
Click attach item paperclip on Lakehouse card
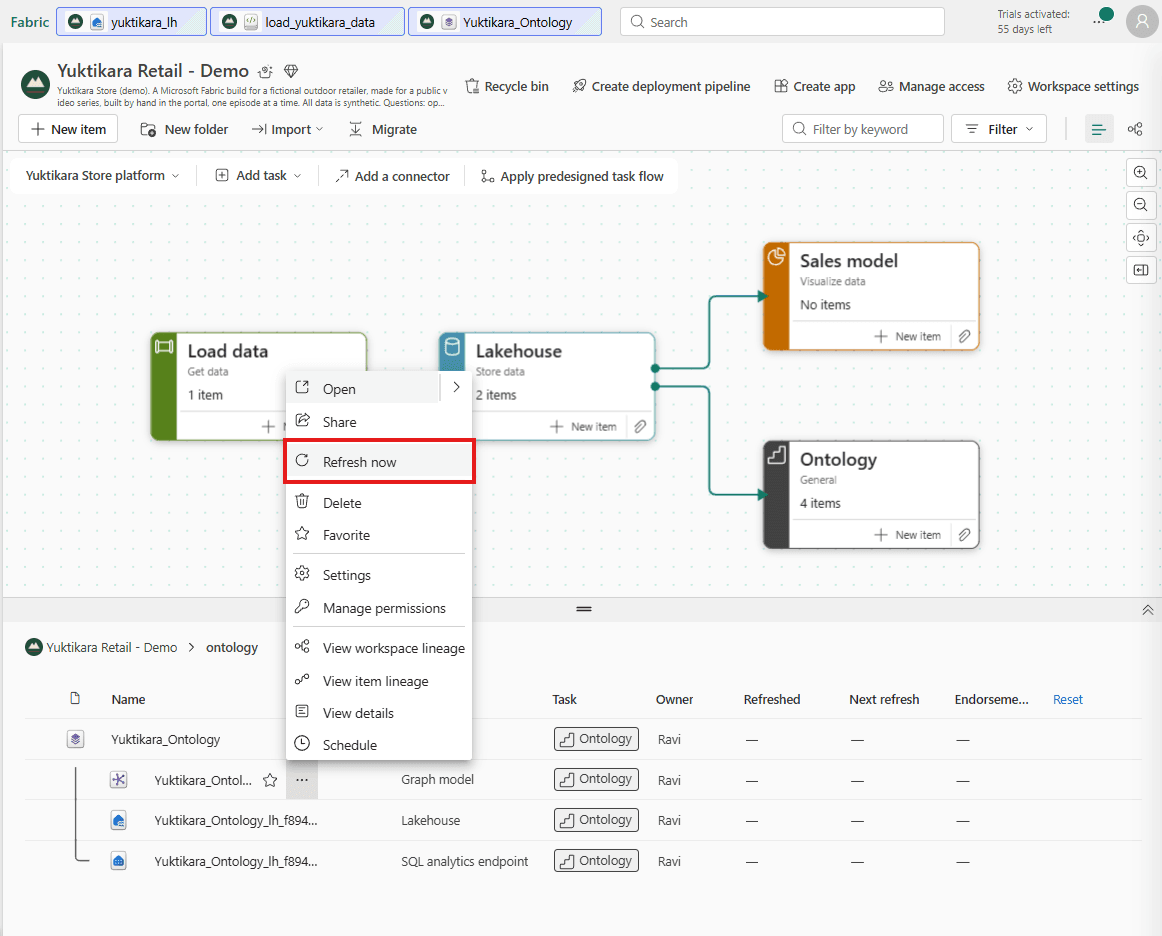pyautogui.click(x=640, y=427)
